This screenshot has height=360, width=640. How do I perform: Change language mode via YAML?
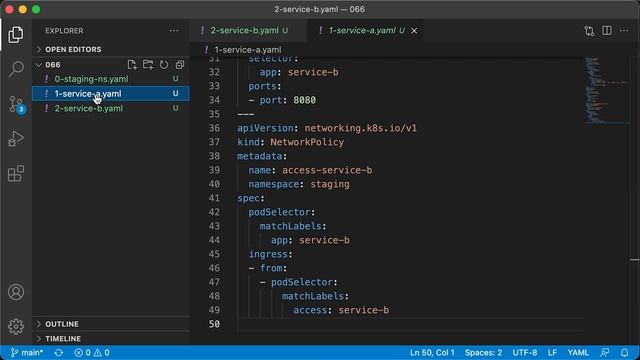(578, 353)
